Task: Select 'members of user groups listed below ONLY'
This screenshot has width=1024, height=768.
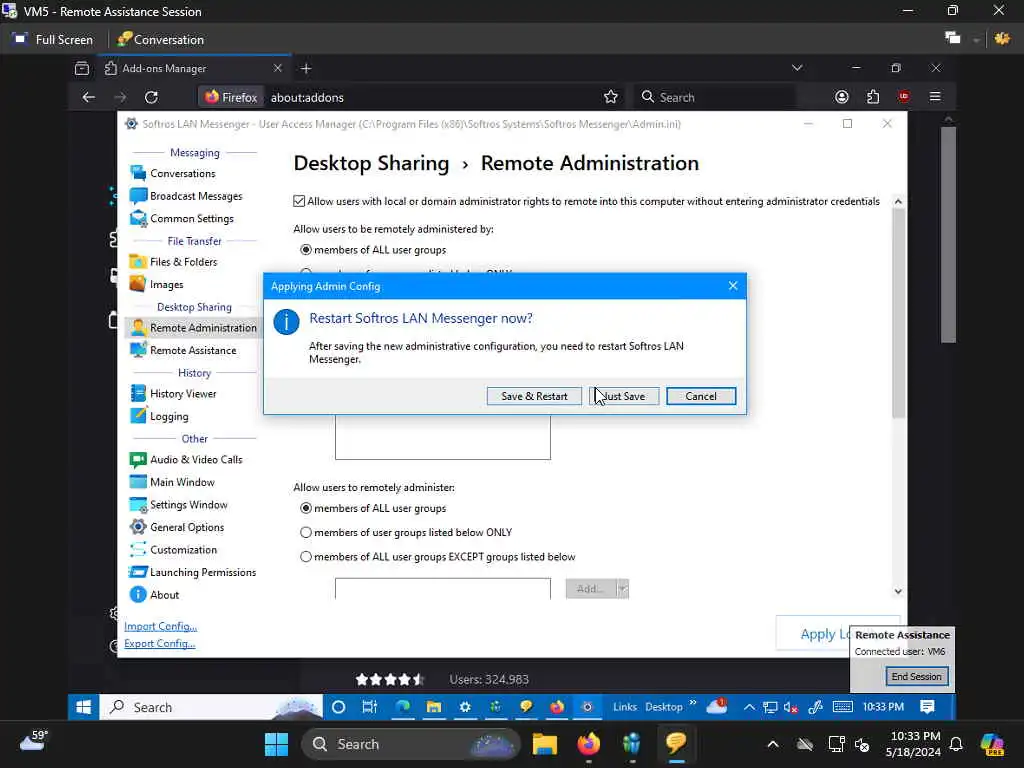Action: coord(306,533)
